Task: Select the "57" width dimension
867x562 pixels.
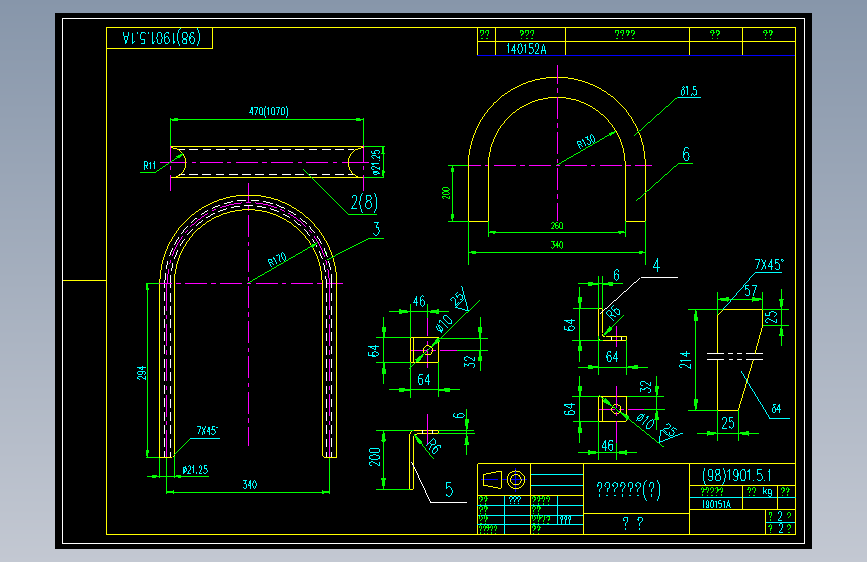Action: tap(750, 291)
